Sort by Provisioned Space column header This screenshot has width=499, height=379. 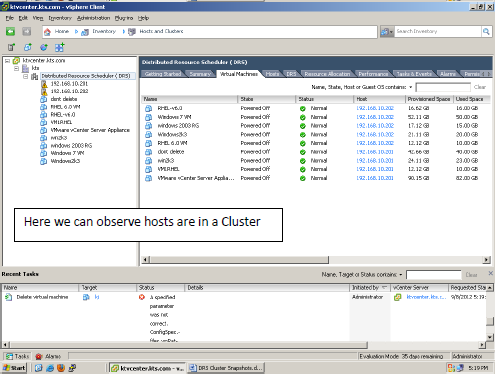(x=429, y=99)
